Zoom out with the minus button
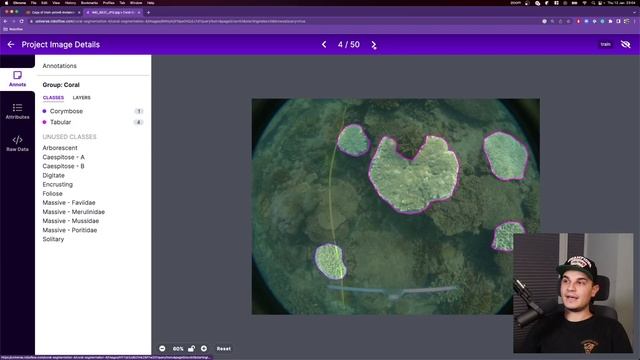 [x=162, y=349]
